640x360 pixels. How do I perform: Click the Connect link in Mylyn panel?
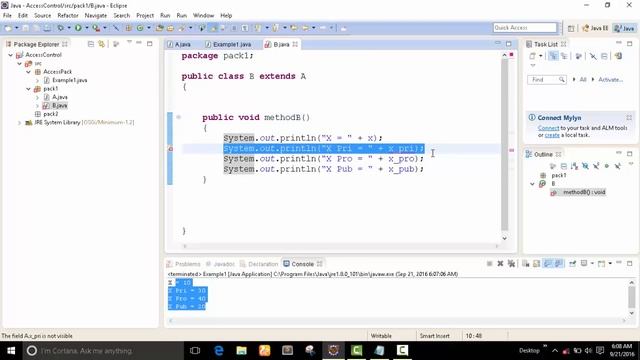pyautogui.click(x=548, y=128)
